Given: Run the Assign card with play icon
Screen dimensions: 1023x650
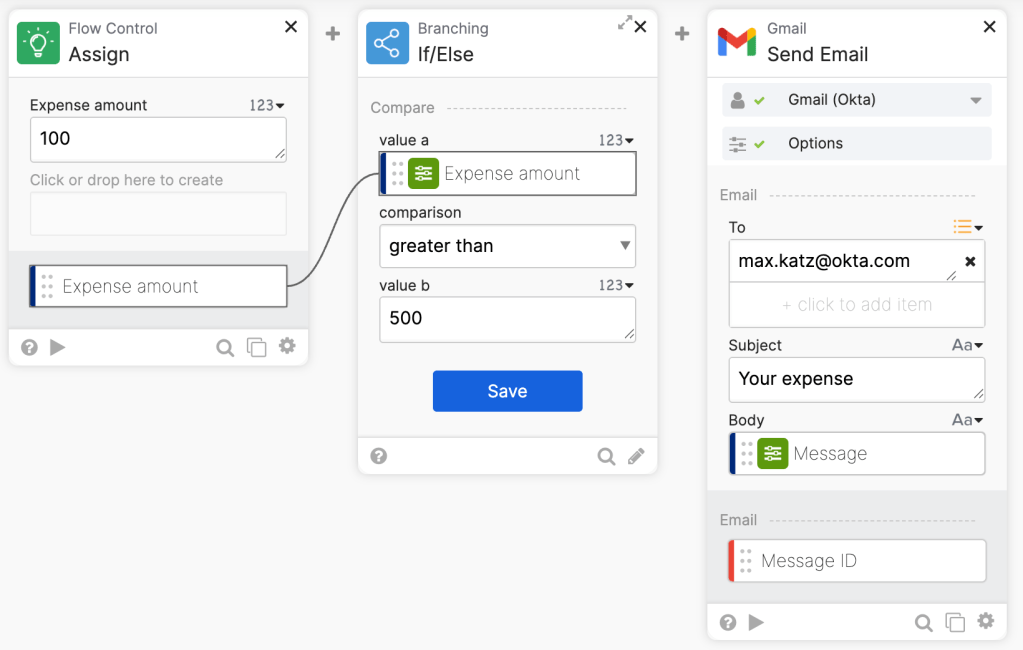Looking at the screenshot, I should 58,347.
